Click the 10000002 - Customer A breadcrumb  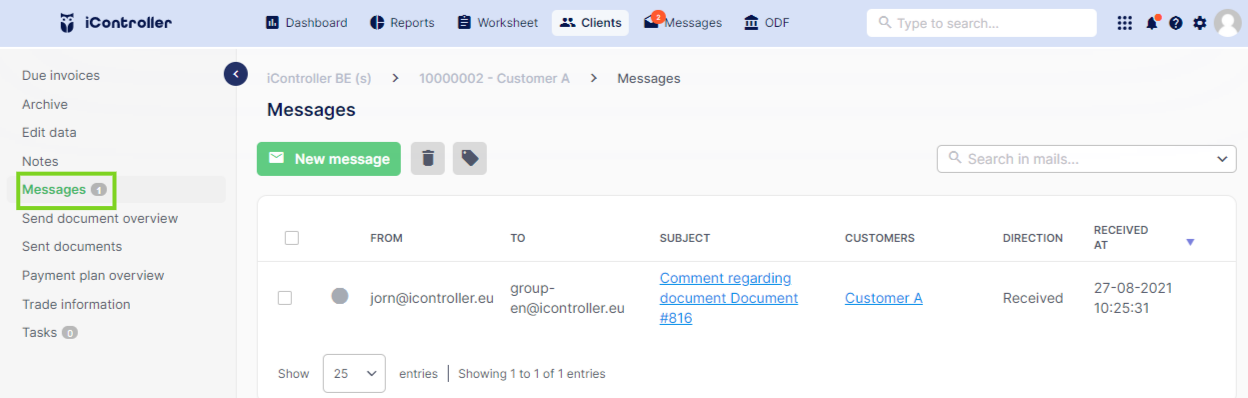click(494, 78)
